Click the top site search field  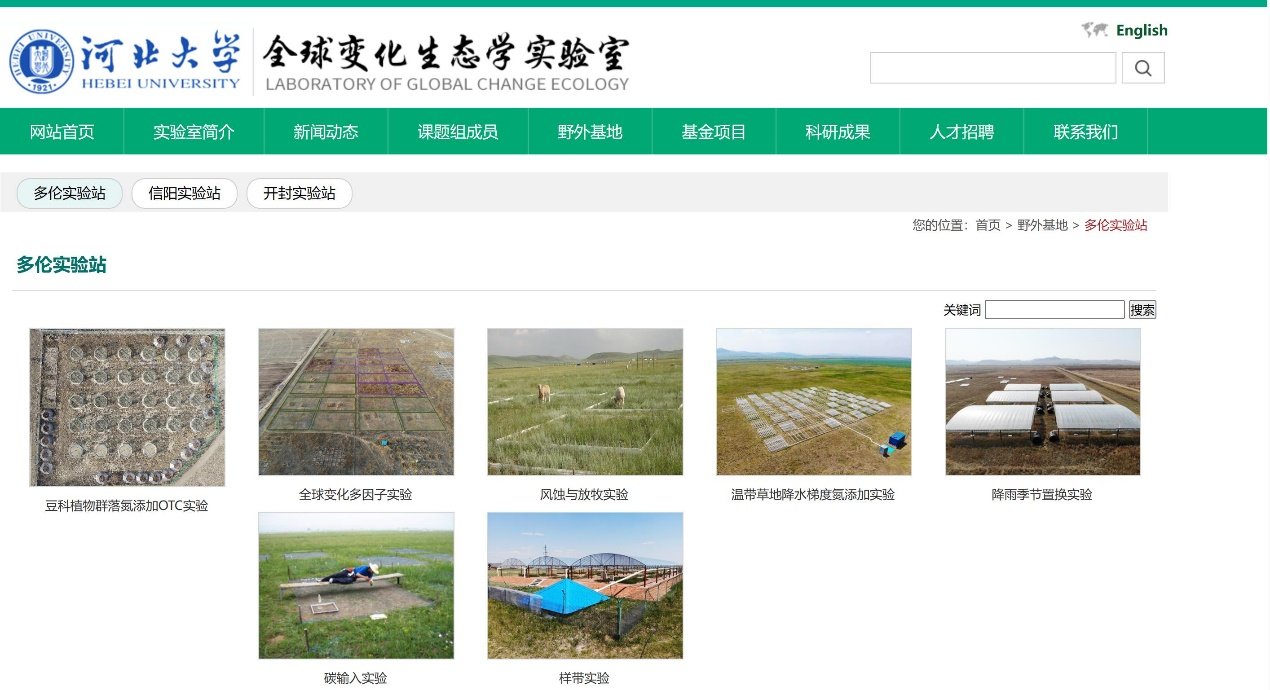coord(992,68)
